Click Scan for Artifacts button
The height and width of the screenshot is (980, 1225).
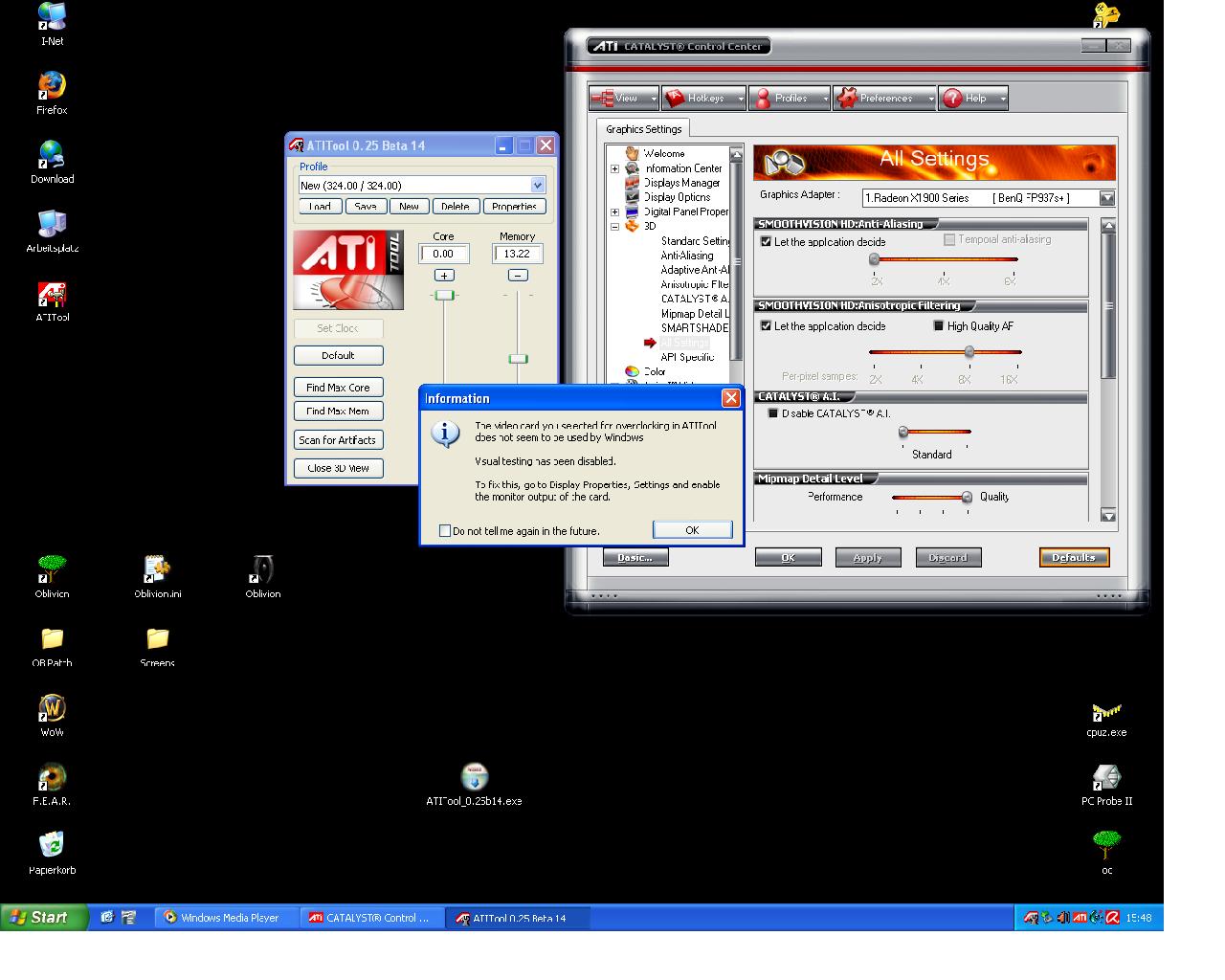point(338,440)
